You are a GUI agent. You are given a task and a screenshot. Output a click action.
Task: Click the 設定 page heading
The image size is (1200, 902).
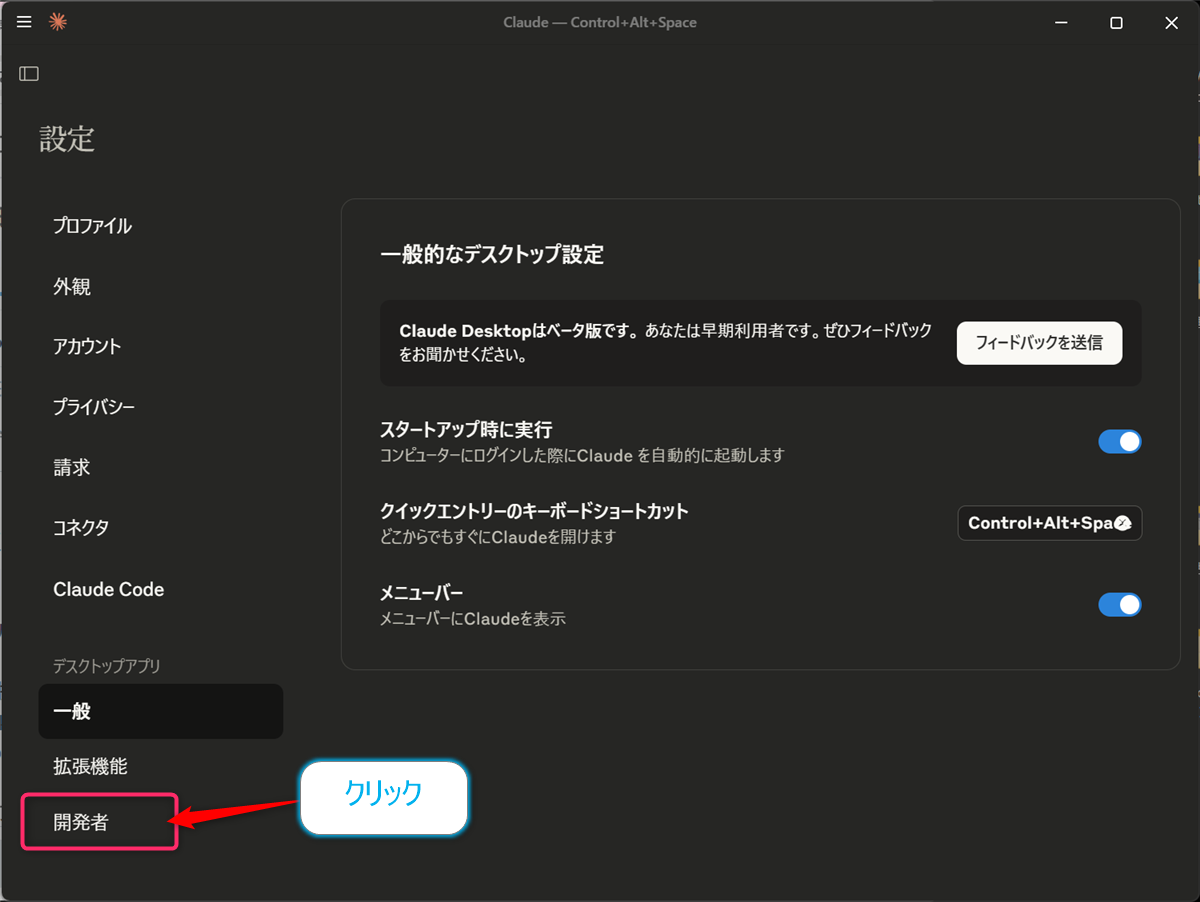tap(67, 139)
